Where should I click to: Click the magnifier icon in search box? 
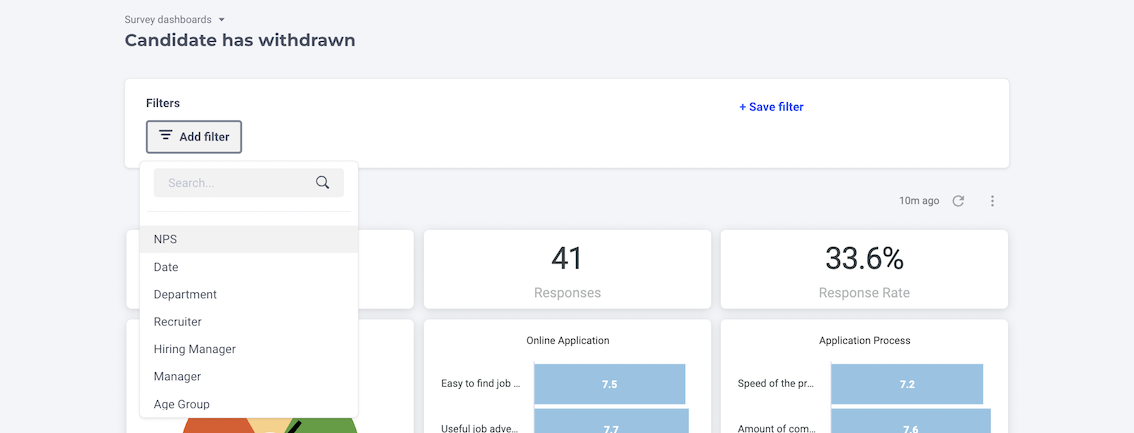323,183
